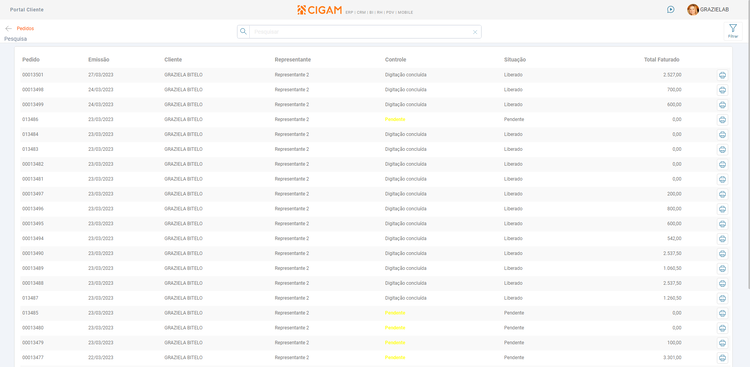Viewport: 750px width, 367px height.
Task: Click total 3.301,00
Action: pos(672,357)
